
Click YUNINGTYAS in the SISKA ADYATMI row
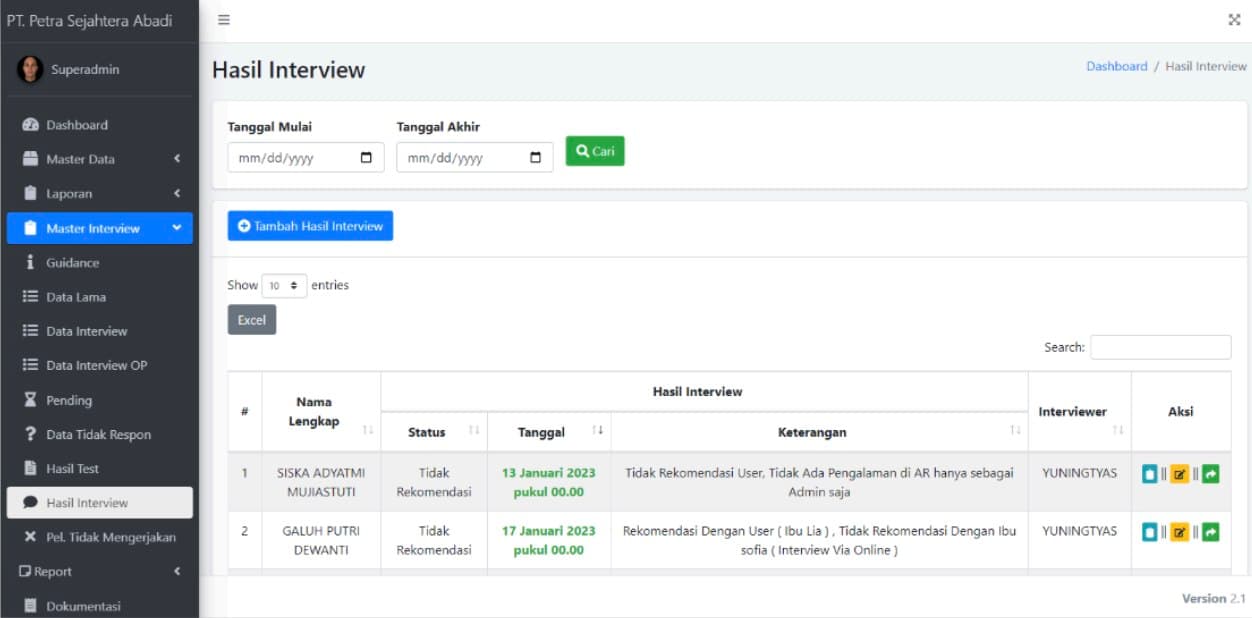(x=1080, y=473)
